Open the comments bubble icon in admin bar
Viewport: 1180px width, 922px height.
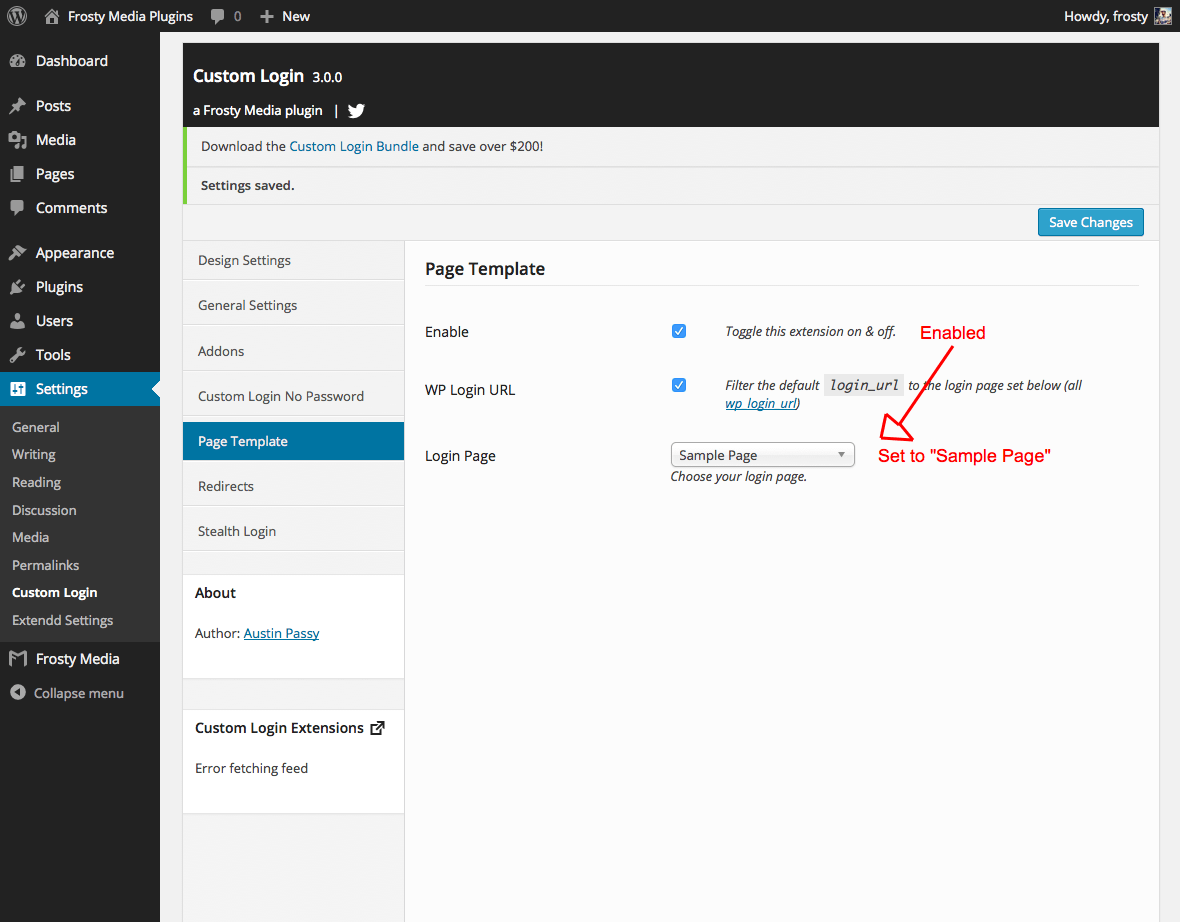[x=217, y=17]
